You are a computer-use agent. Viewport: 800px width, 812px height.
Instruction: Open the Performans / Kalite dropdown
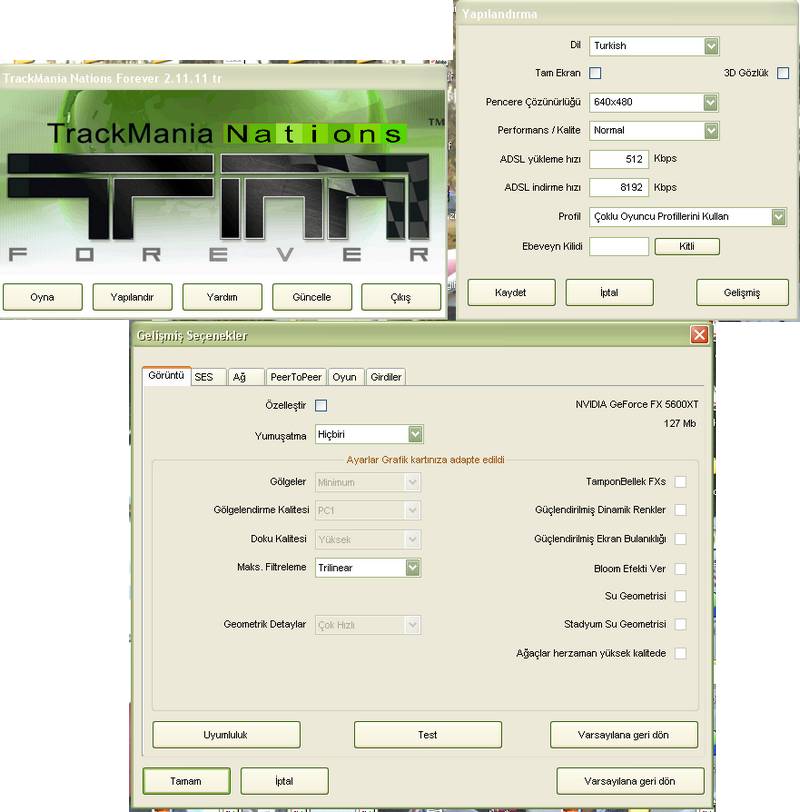(x=654, y=130)
